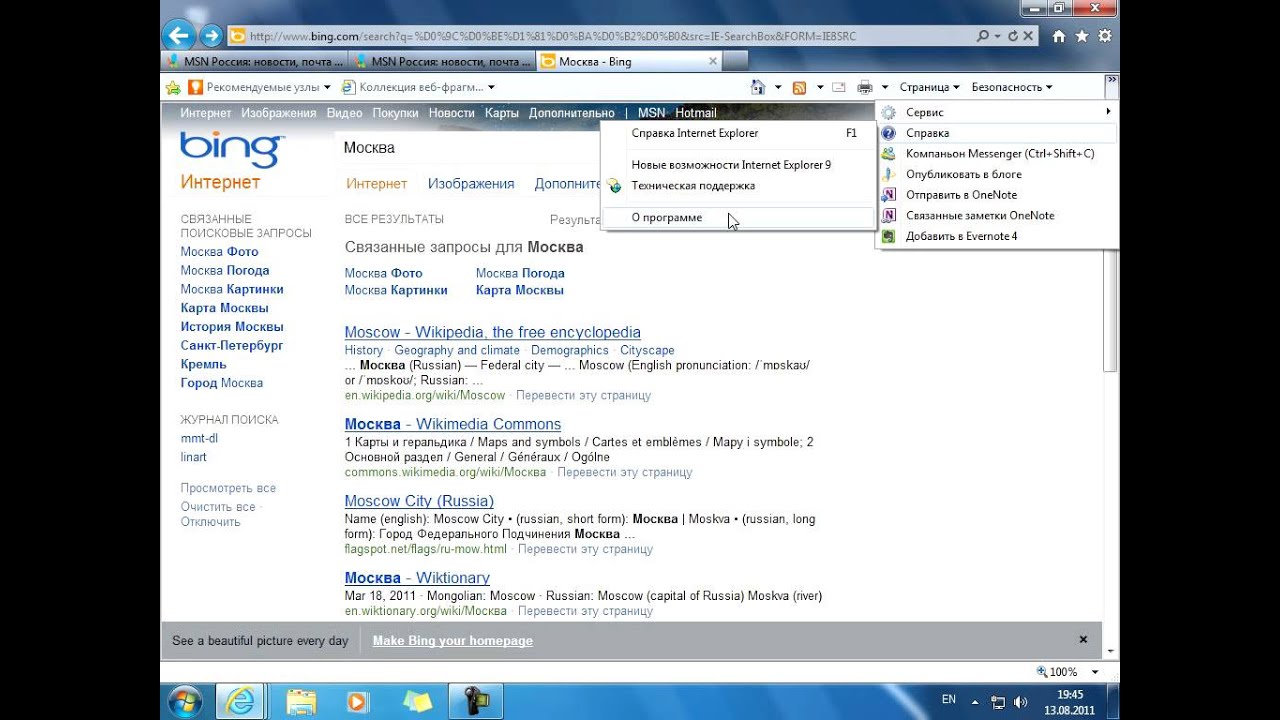Click the Read mail envelope icon
1280x720 pixels.
pos(838,87)
